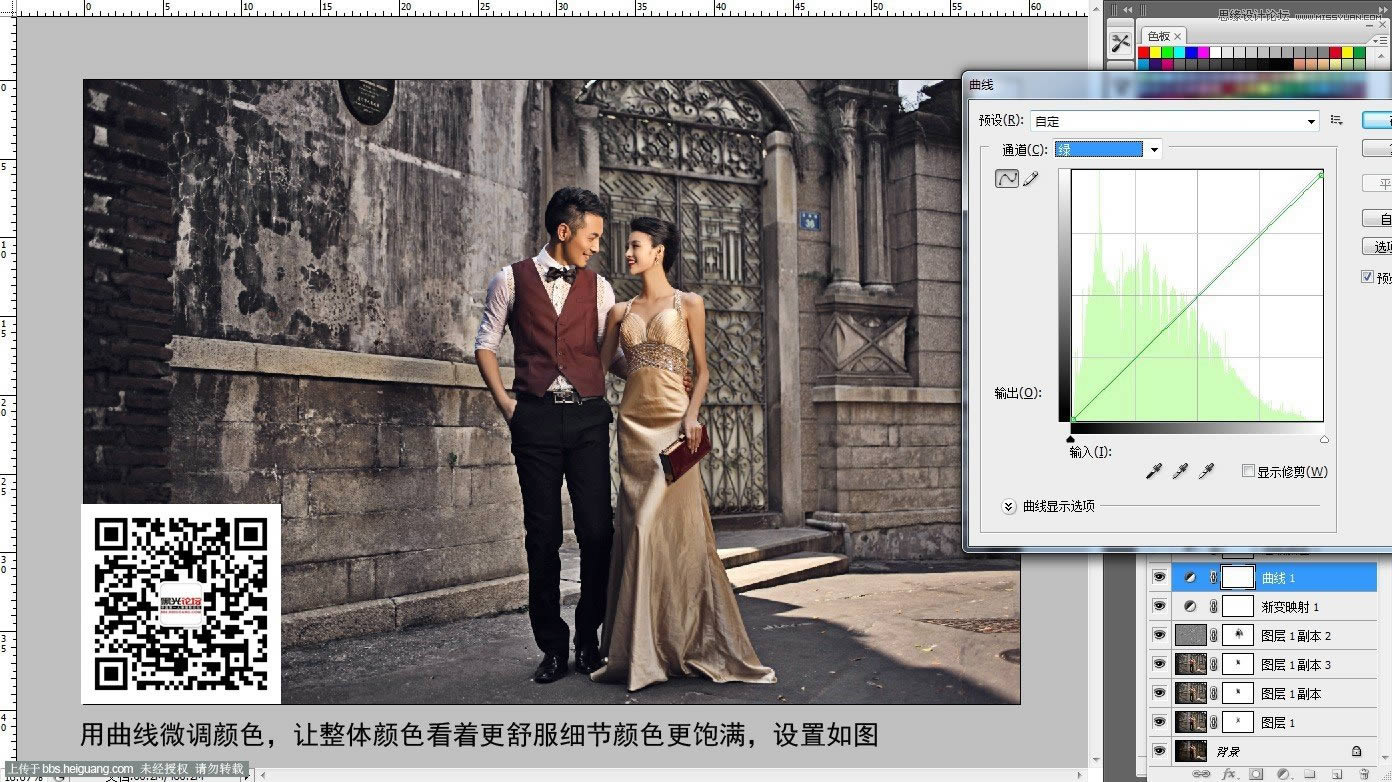This screenshot has width=1392, height=782.
Task: Click the white input slider triangle
Action: 1324,438
